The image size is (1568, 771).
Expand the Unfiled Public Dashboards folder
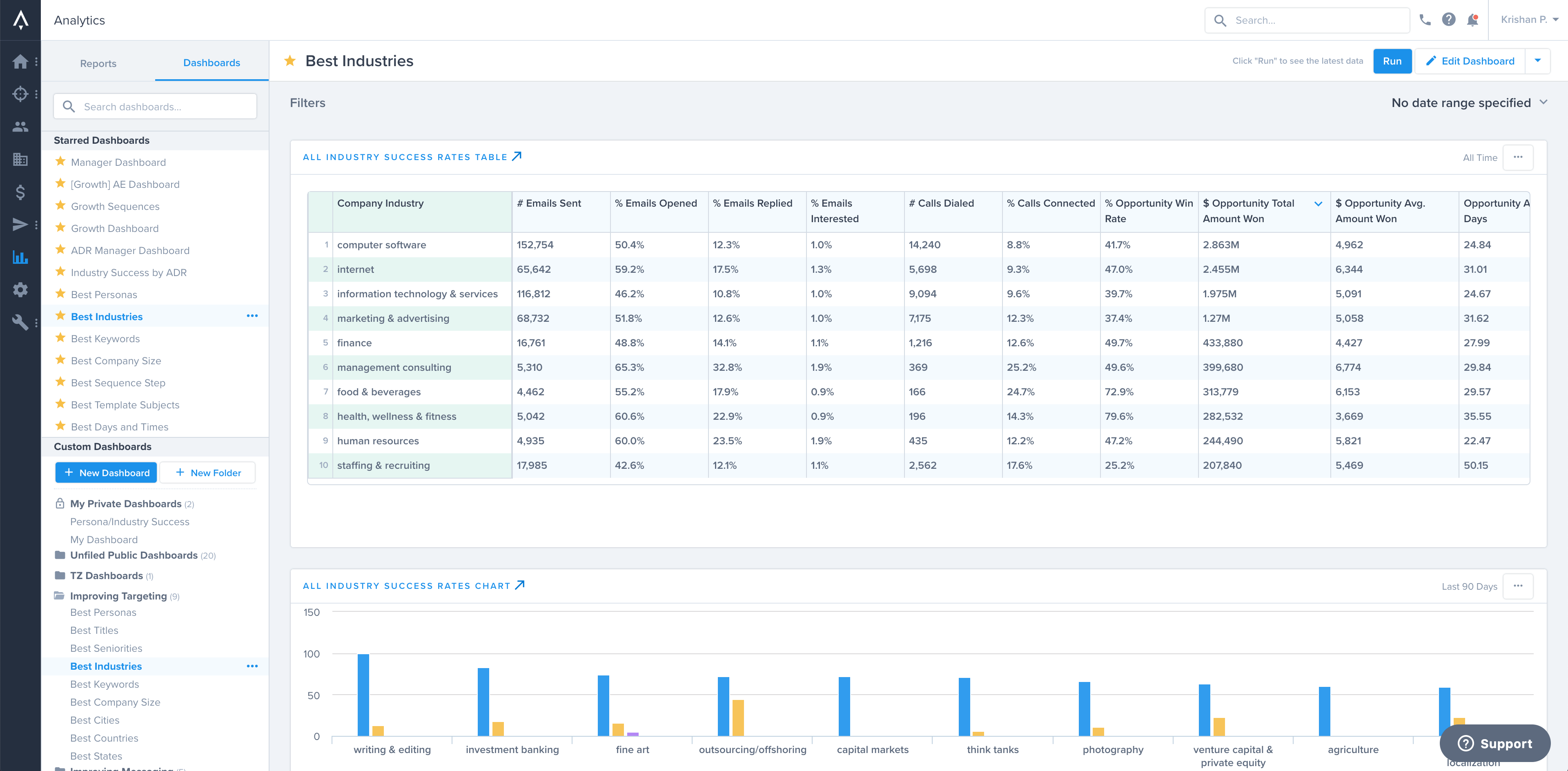click(x=133, y=555)
